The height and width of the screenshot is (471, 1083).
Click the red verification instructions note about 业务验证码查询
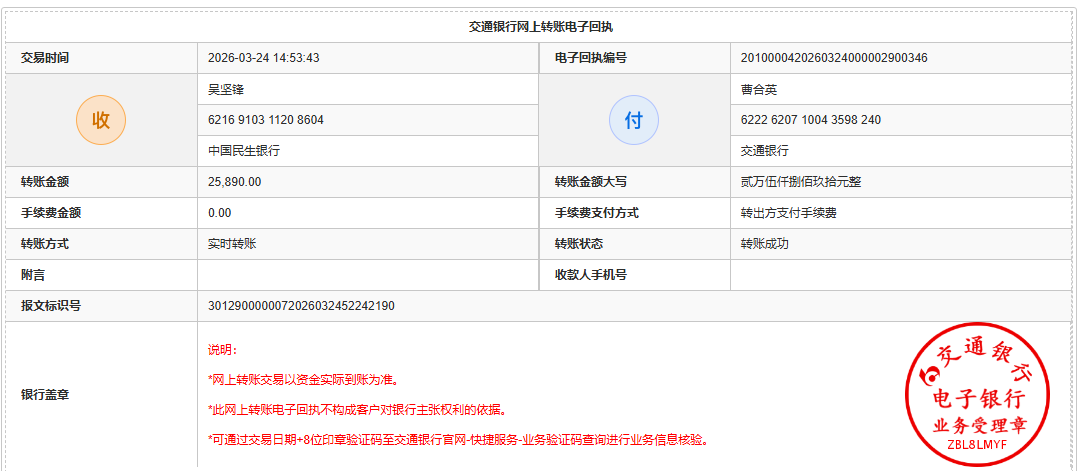[x=457, y=439]
